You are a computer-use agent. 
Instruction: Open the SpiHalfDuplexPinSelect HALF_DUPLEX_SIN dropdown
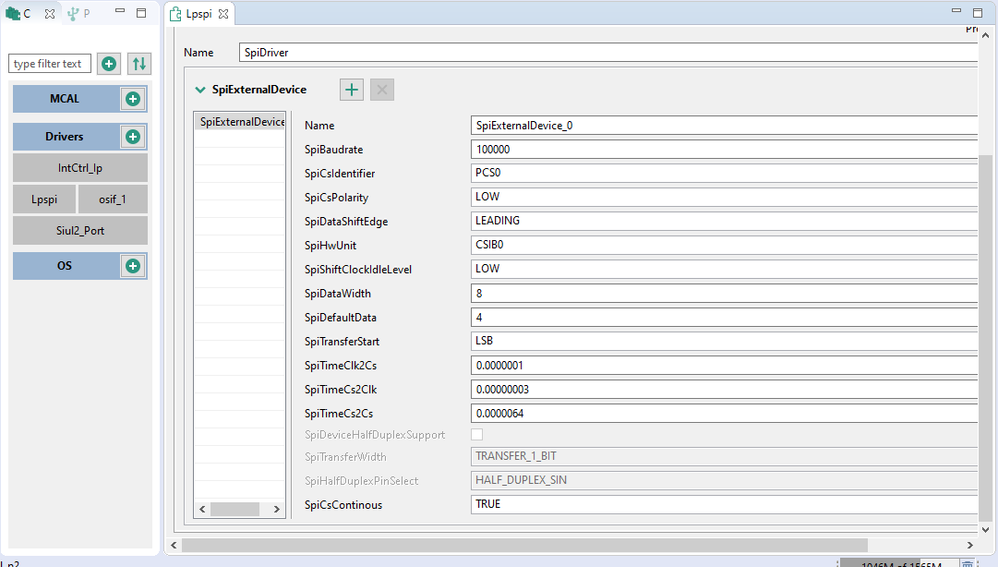point(724,480)
